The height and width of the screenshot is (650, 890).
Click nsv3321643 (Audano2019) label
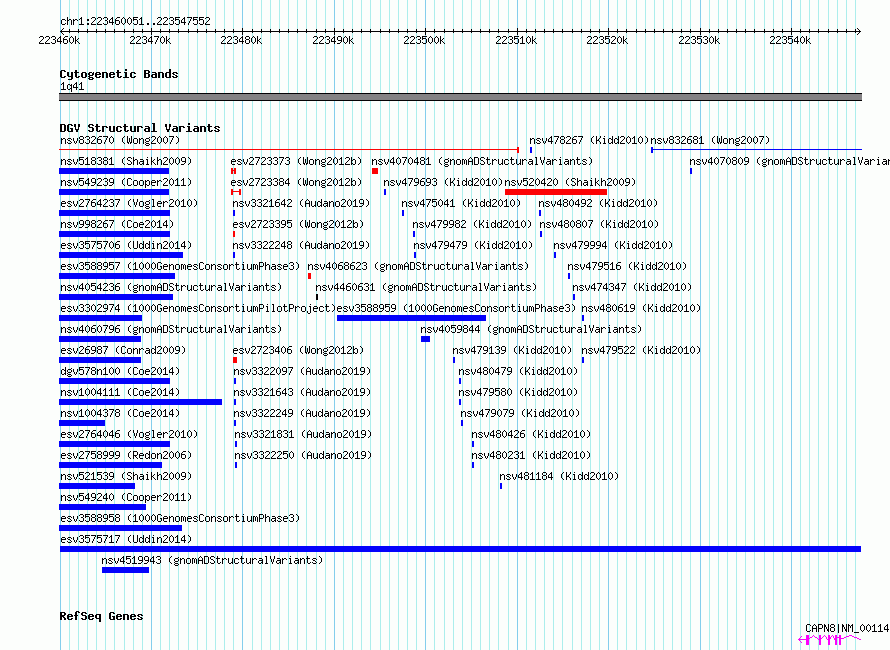[303, 392]
